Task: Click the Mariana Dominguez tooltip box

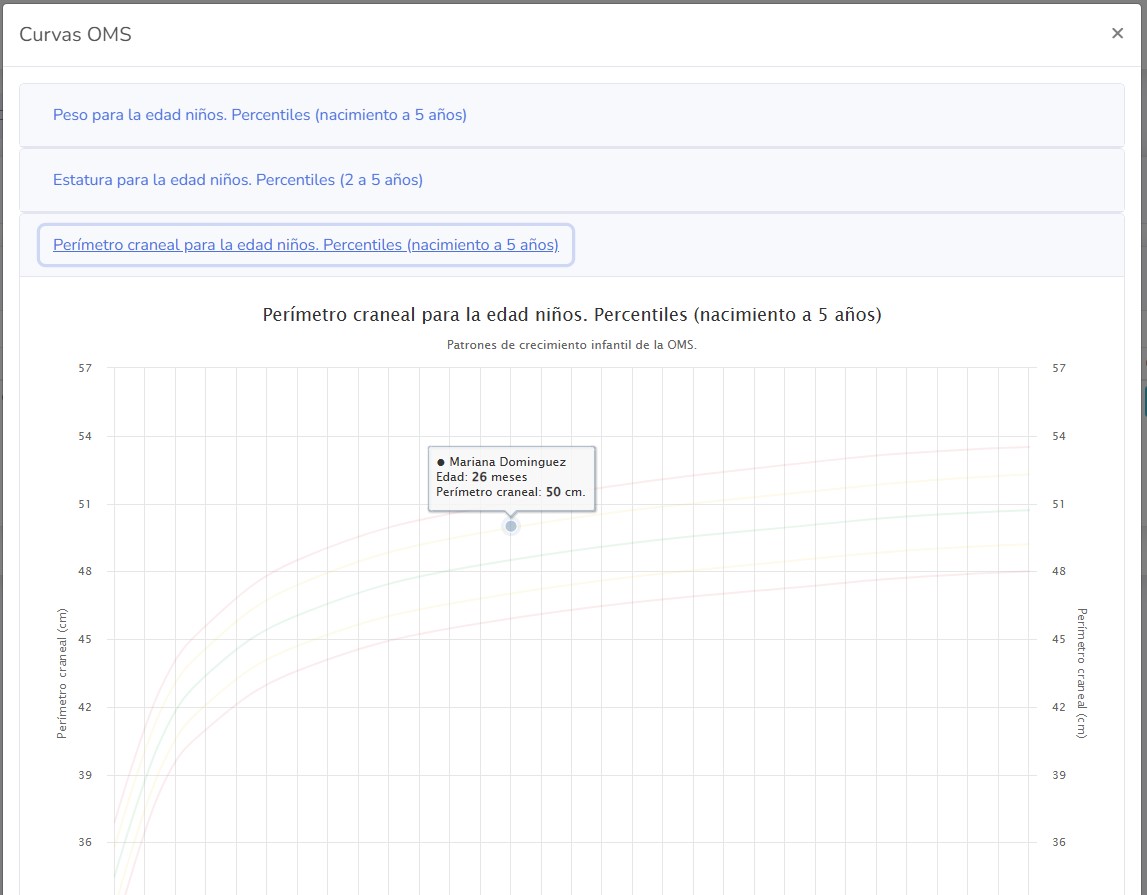Action: click(x=511, y=478)
